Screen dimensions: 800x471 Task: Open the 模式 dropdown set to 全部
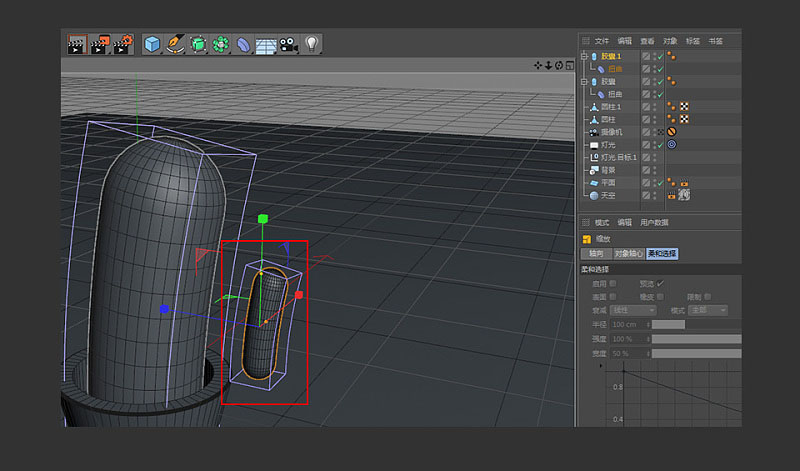(x=707, y=311)
